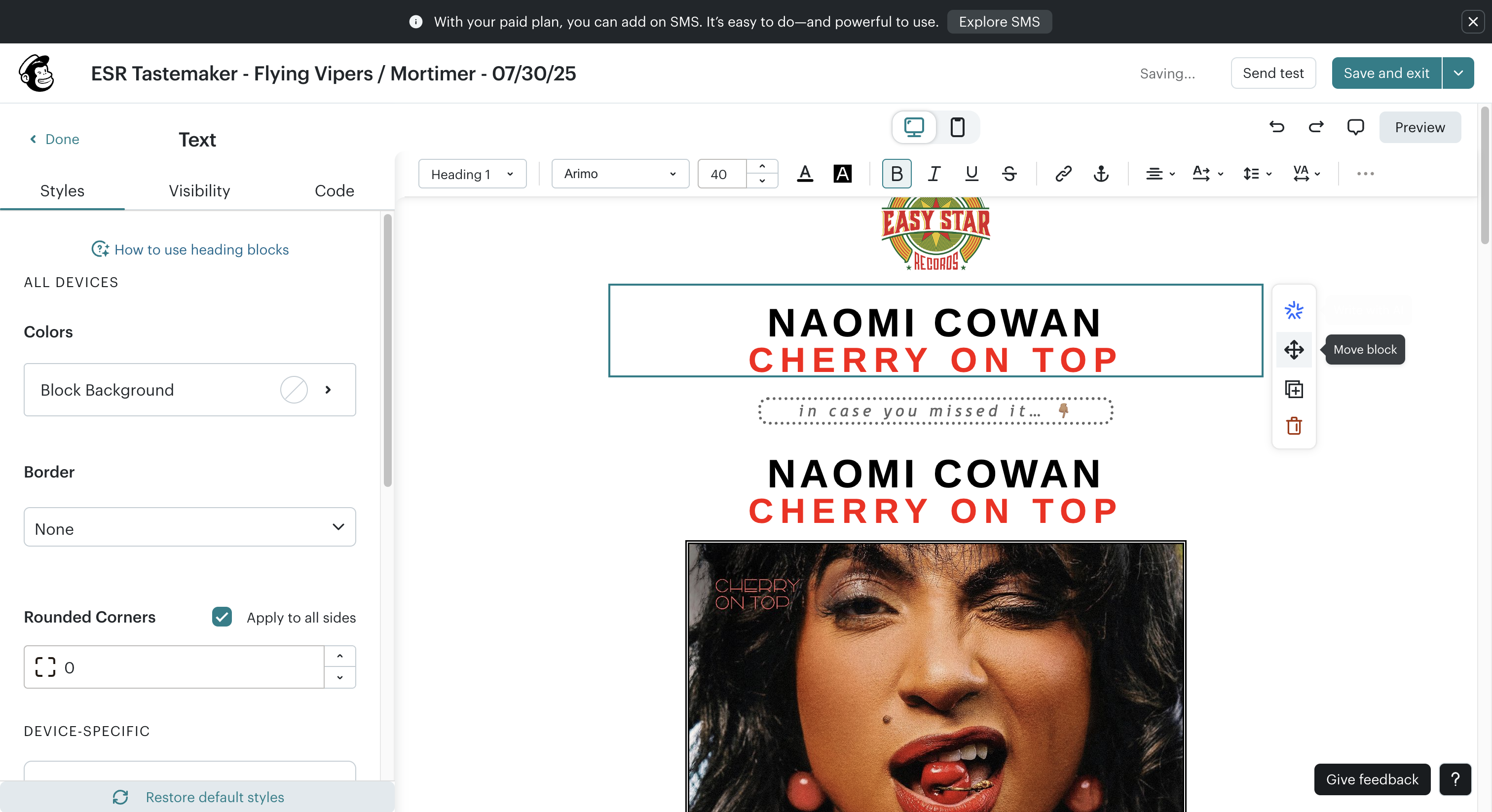The height and width of the screenshot is (812, 1492).
Task: Increase the font size with up arrow
Action: pyautogui.click(x=762, y=166)
